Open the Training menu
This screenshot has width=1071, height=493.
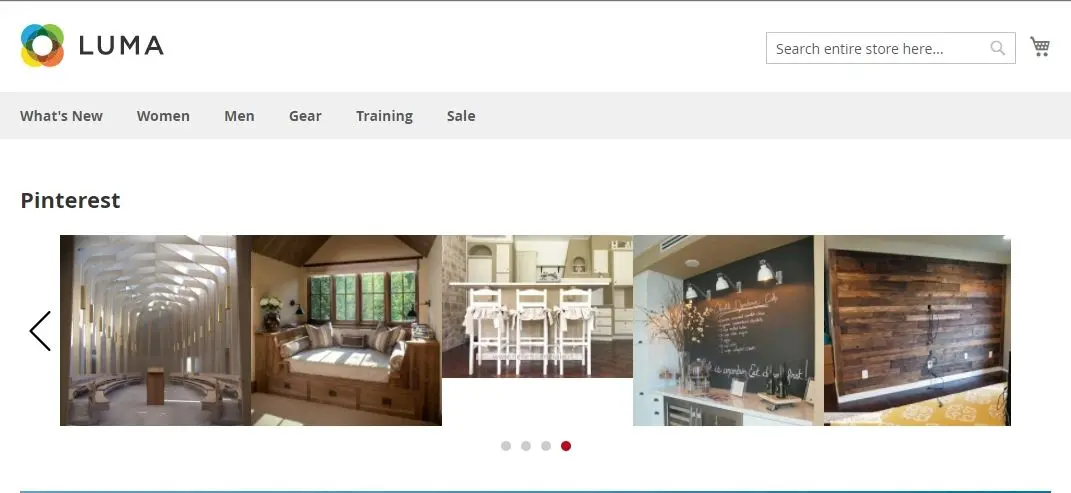pyautogui.click(x=385, y=116)
